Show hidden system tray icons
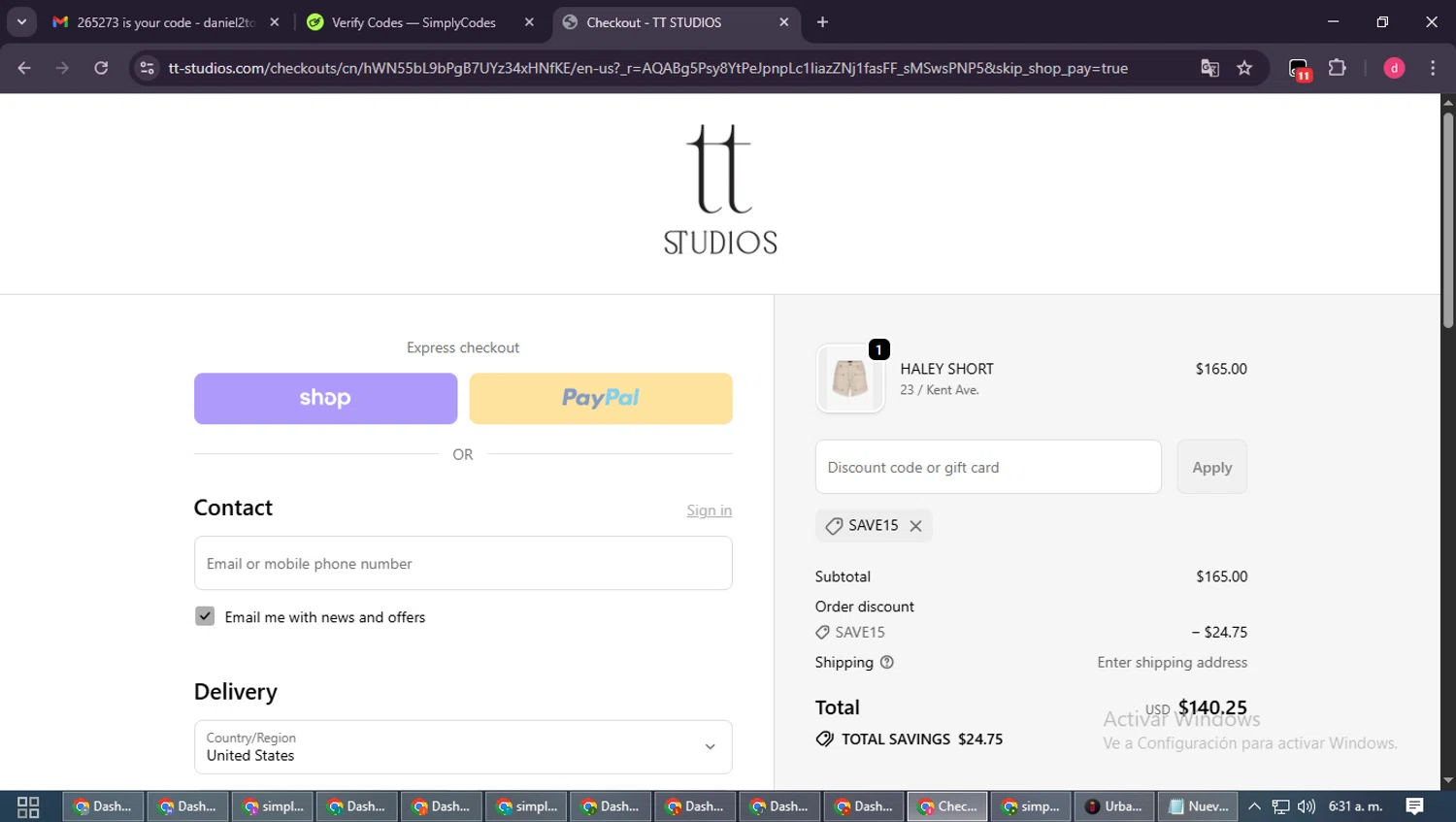This screenshot has width=1456, height=822. click(1254, 806)
